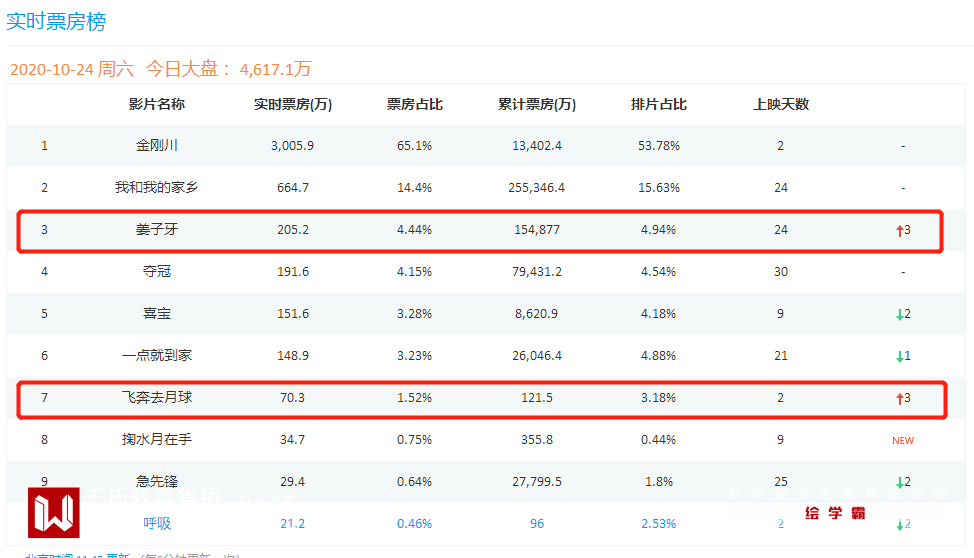This screenshot has height=558, width=974.
Task: Click cumulative box office 79,431.2
Action: click(x=537, y=272)
